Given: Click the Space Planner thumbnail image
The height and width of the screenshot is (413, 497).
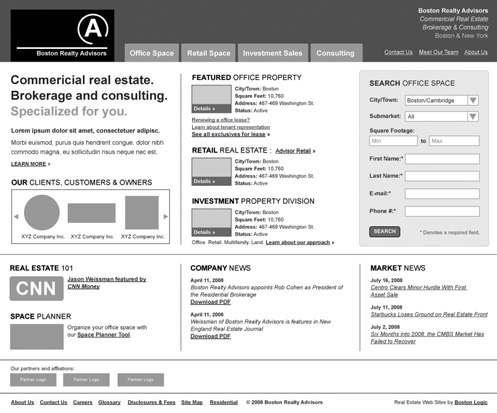Looking at the screenshot, I should pos(37,337).
